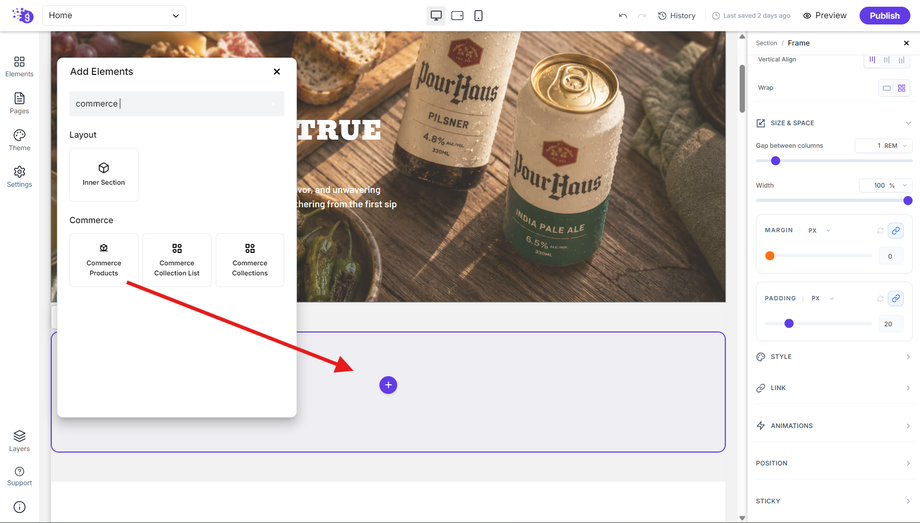Toggle linked padding values
The width and height of the screenshot is (920, 523).
pos(895,299)
